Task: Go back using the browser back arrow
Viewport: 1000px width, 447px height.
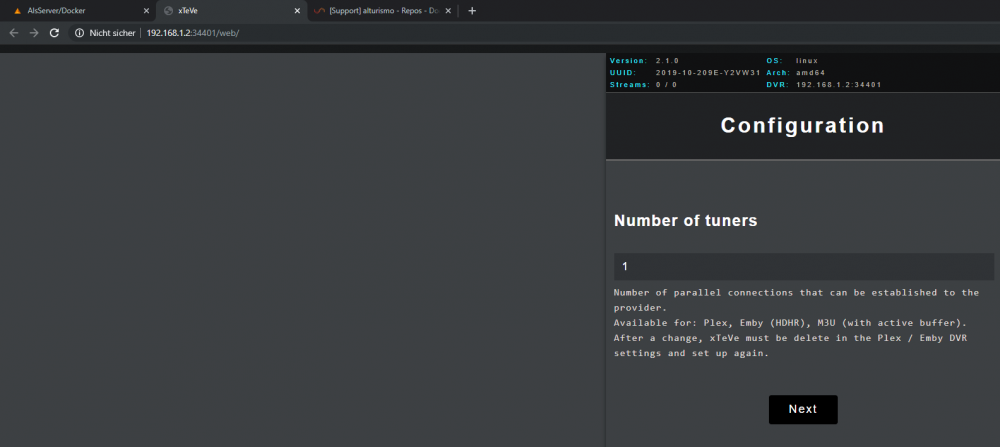Action: [14, 33]
